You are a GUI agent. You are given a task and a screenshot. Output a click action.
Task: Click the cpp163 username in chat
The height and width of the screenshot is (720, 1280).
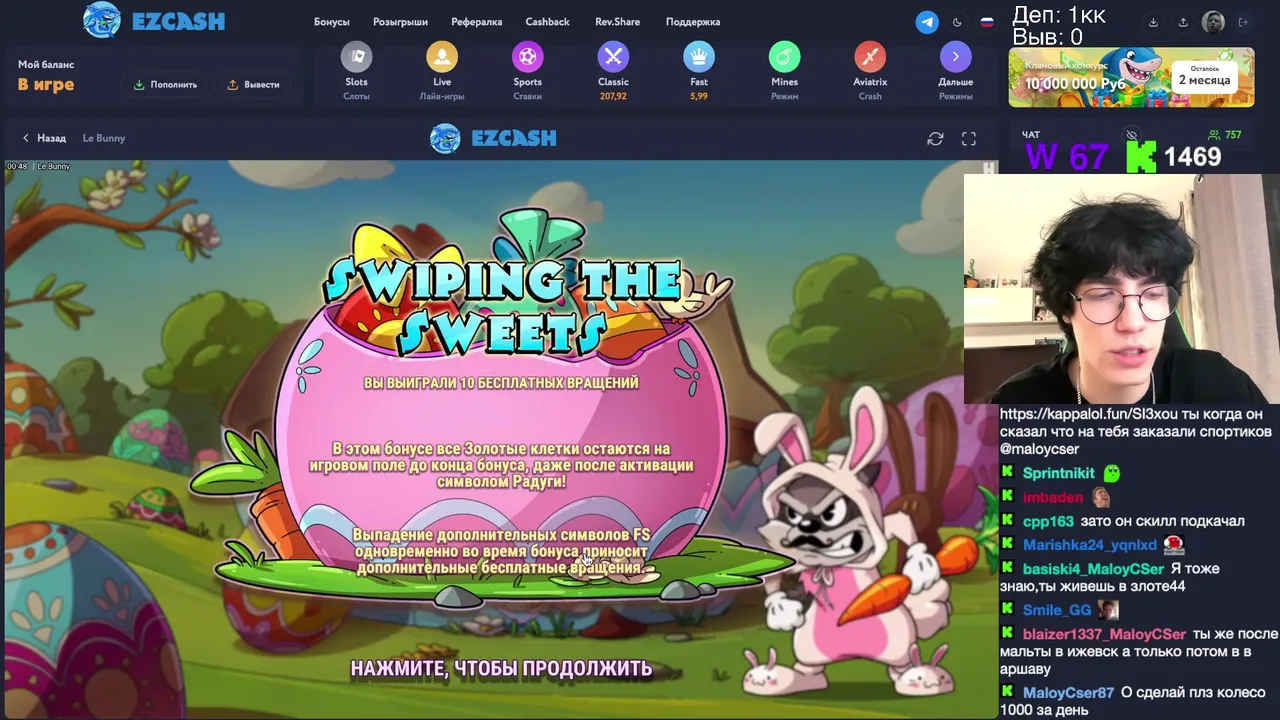point(1048,521)
